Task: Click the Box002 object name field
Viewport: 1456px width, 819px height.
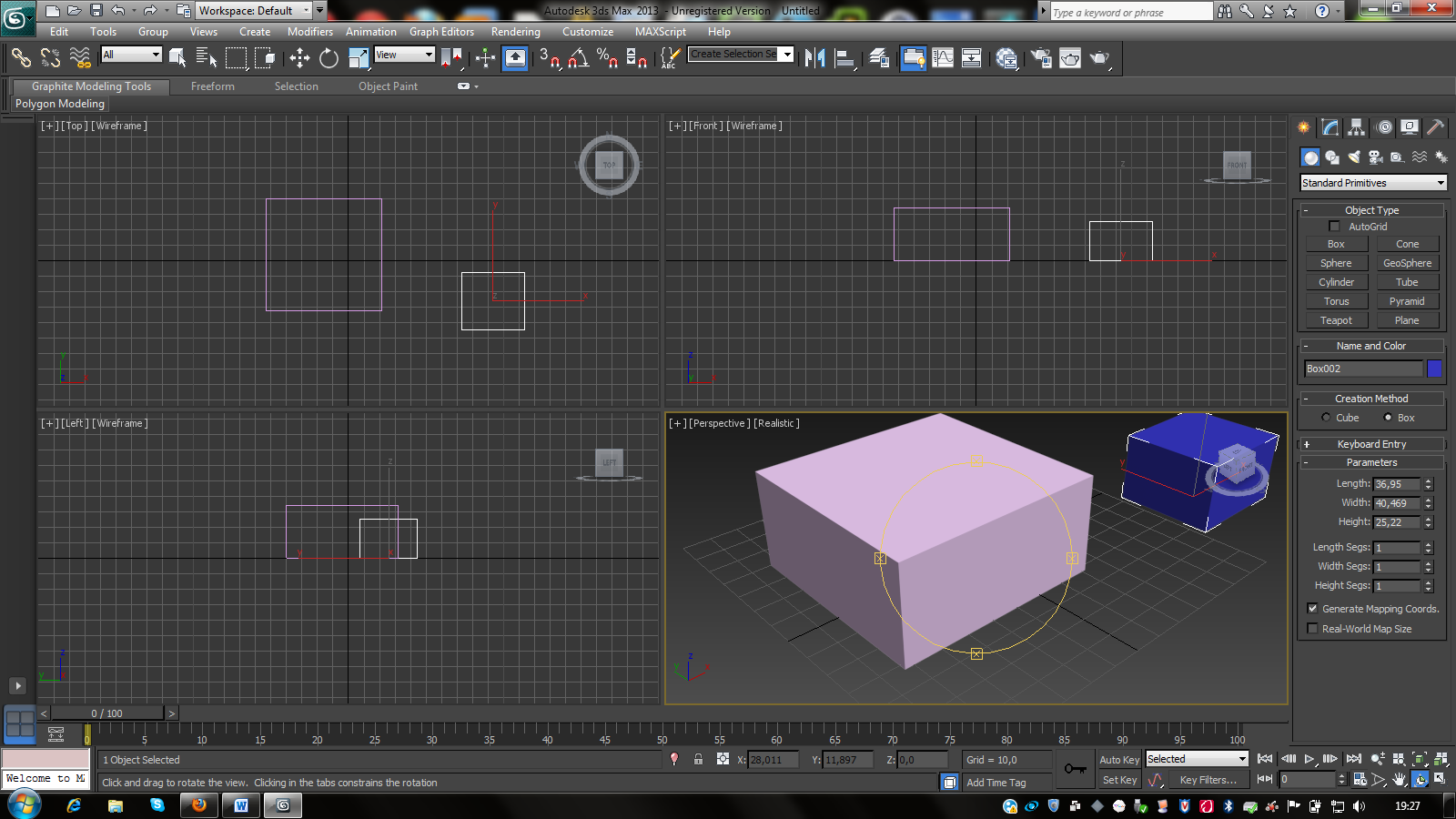Action: click(1362, 369)
